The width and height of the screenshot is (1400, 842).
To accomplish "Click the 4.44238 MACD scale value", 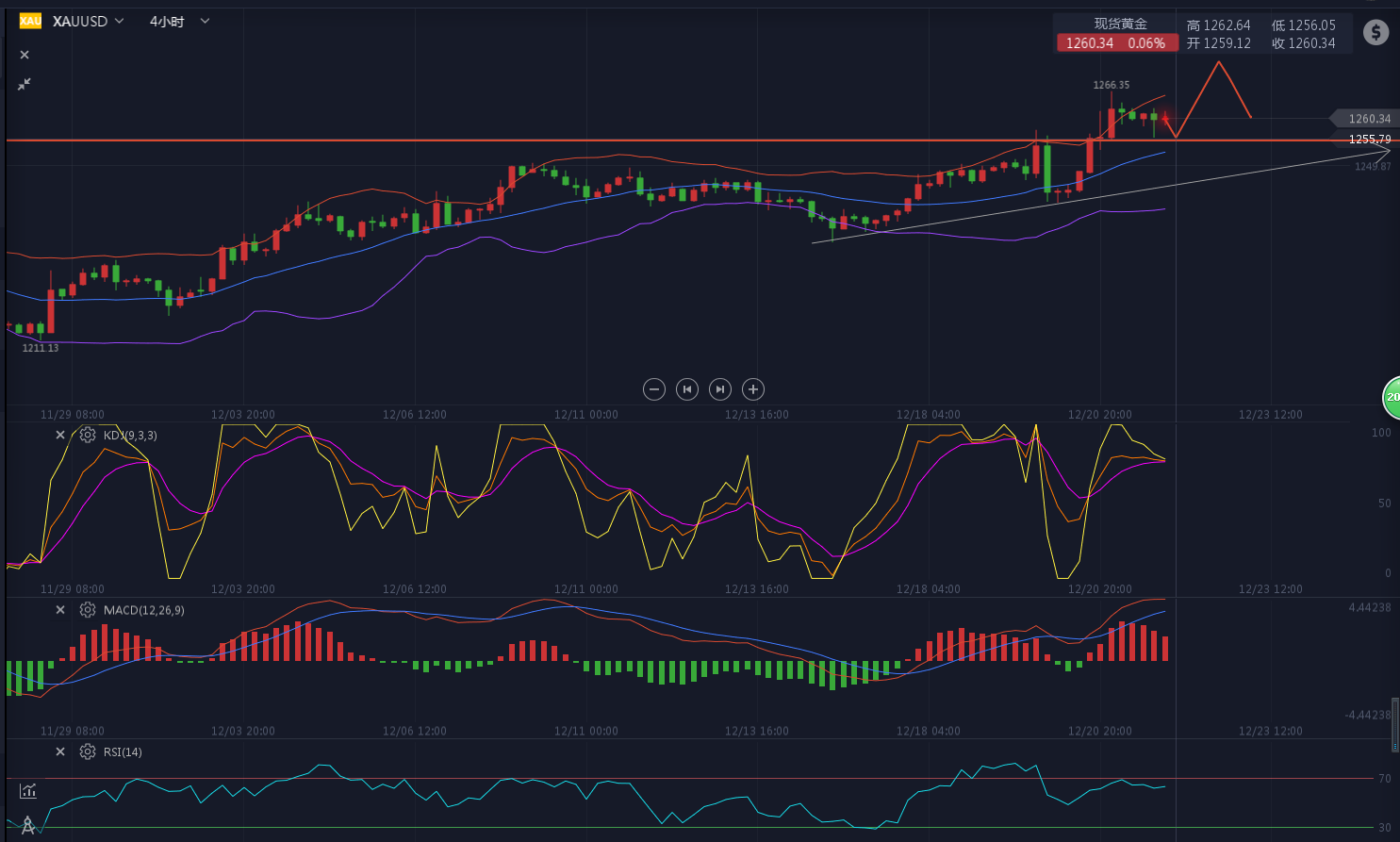I will 1370,607.
